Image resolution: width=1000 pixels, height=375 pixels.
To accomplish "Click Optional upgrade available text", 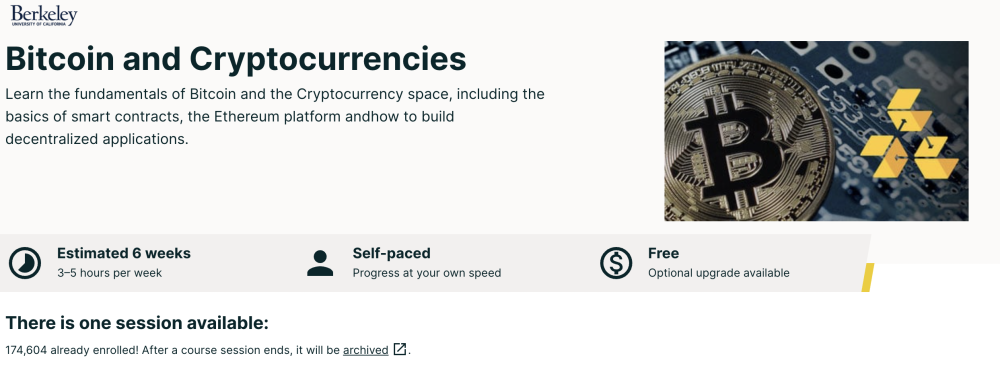I will pos(719,273).
